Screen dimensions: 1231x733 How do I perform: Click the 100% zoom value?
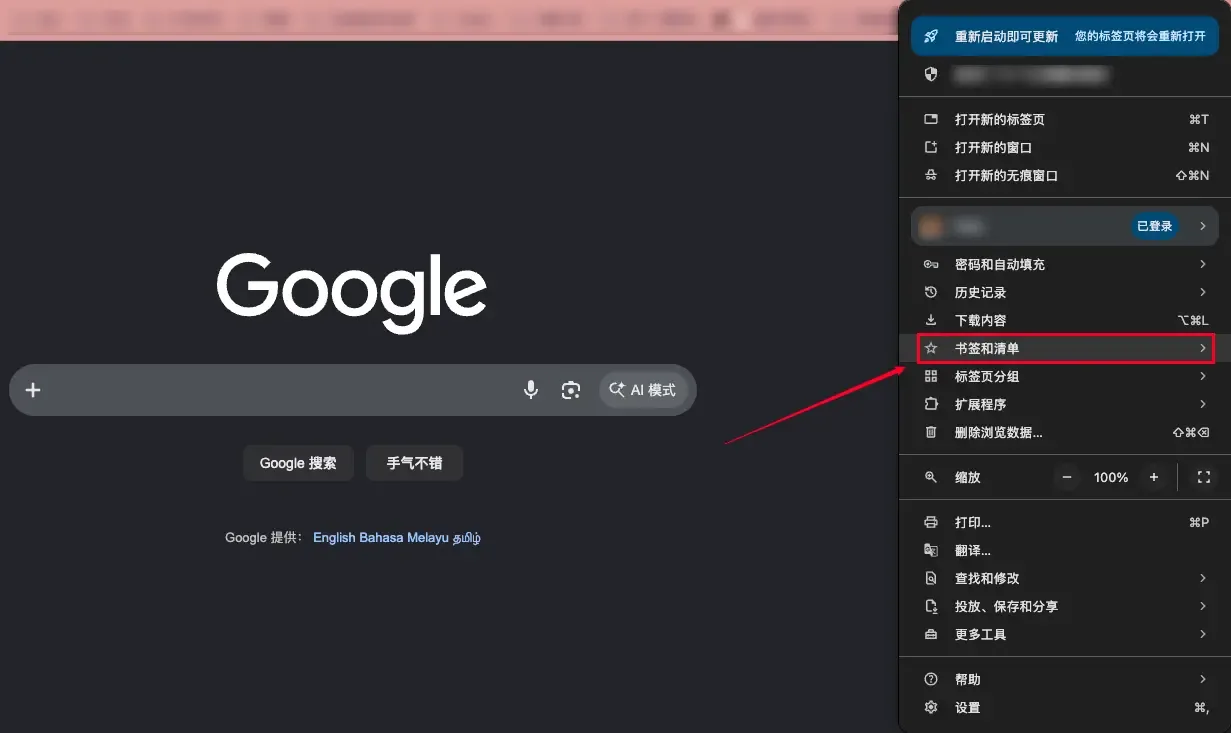1110,477
